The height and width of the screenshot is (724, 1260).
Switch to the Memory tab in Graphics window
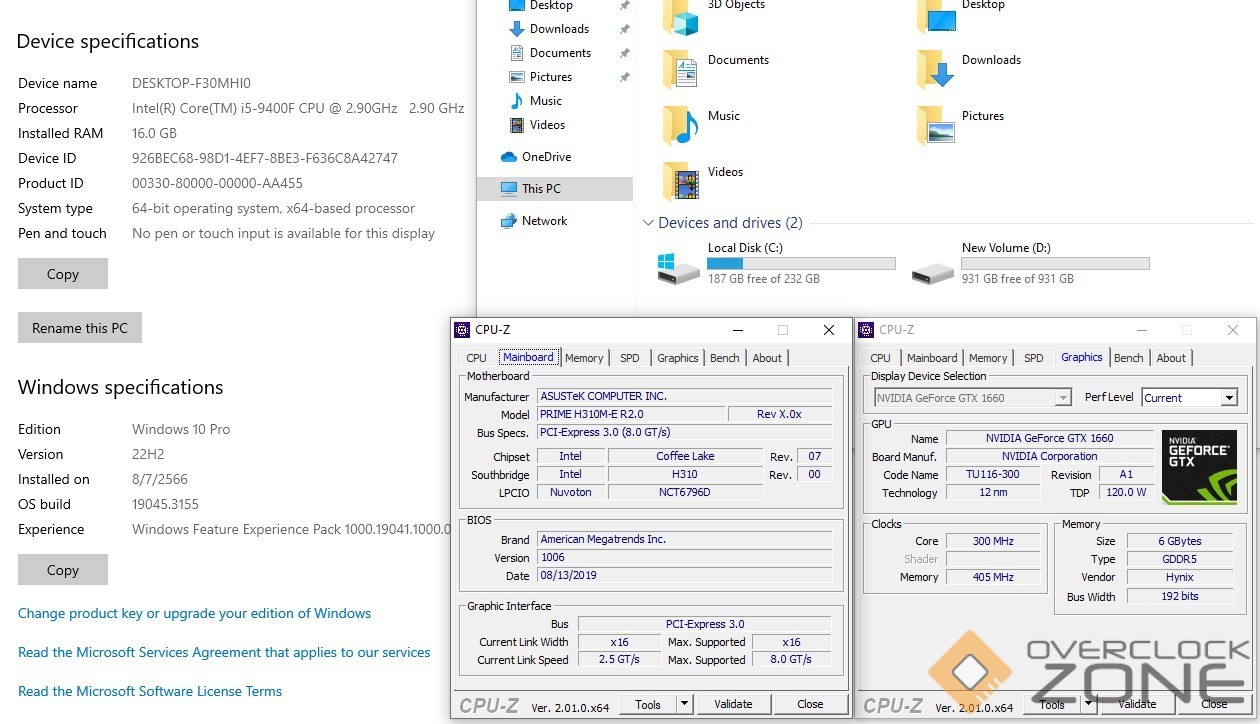point(988,358)
